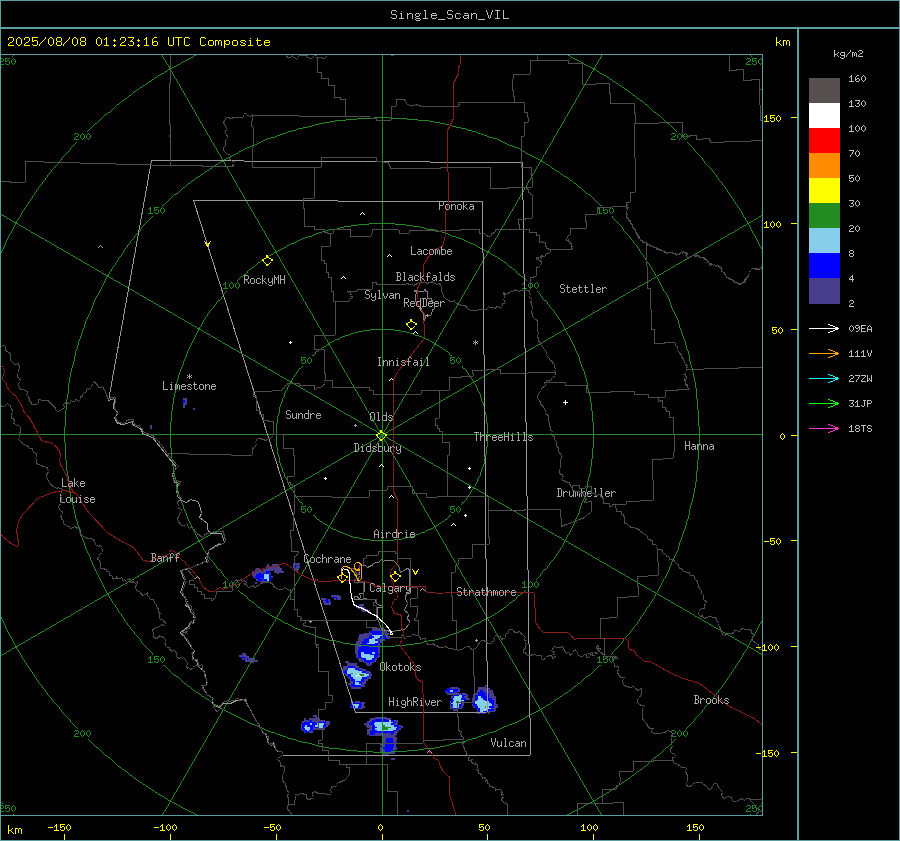Click the HighRiver town label

click(x=415, y=702)
